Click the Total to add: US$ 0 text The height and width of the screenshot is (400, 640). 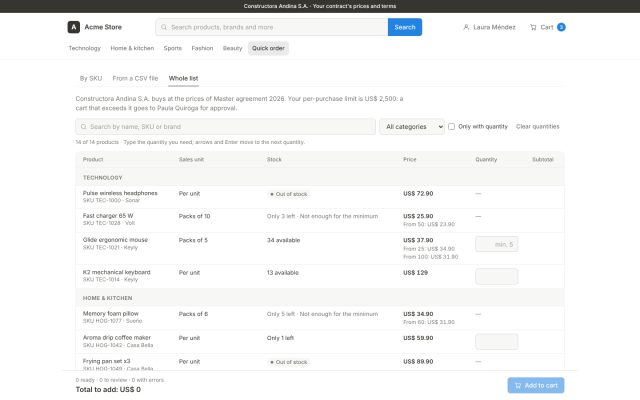click(x=108, y=389)
